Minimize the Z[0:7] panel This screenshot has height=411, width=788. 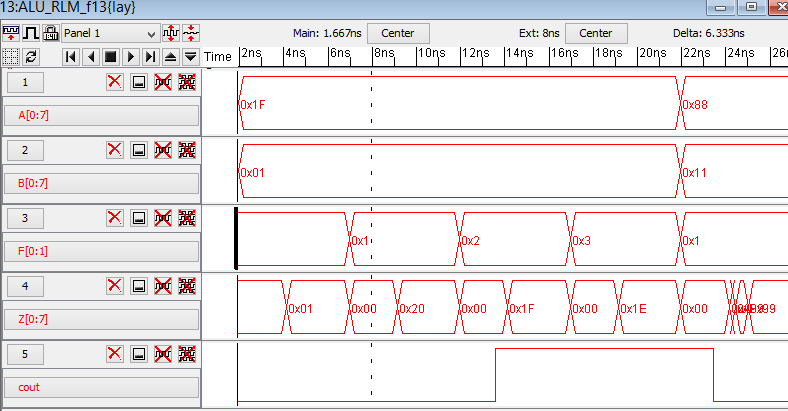(139, 286)
